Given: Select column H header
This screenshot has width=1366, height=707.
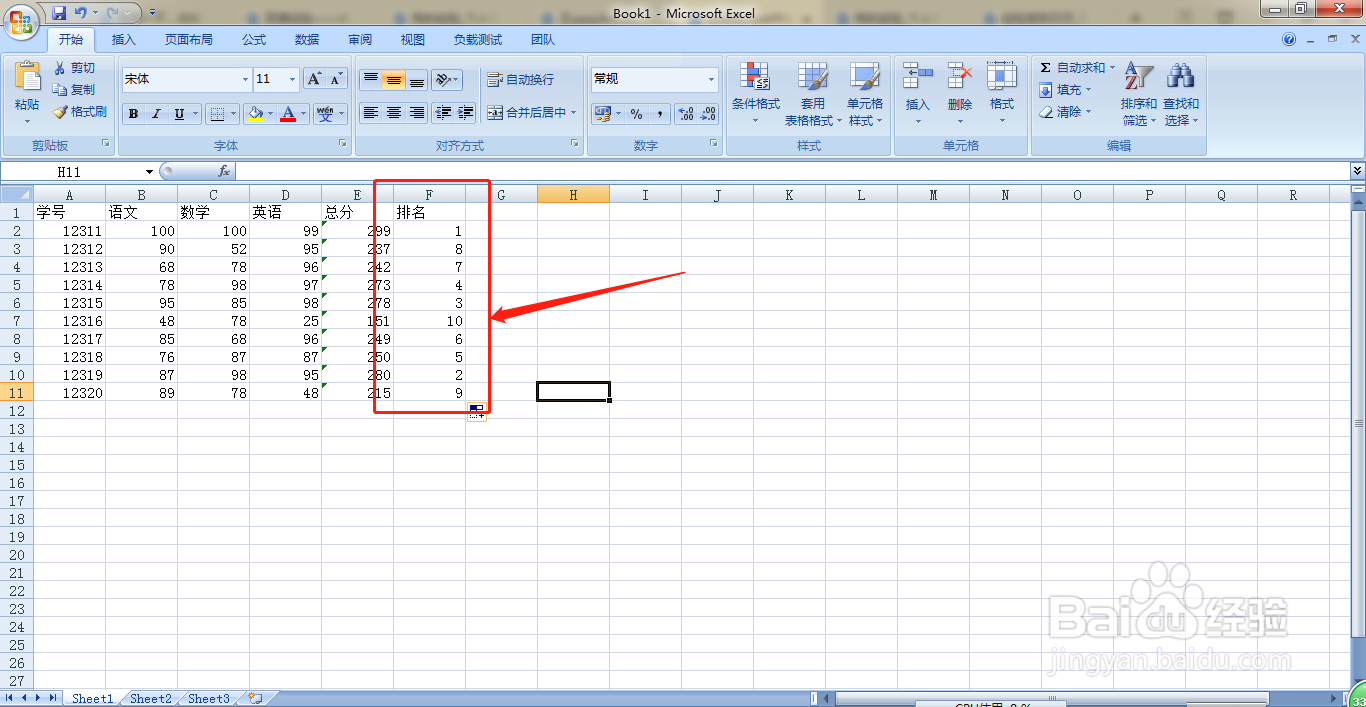Looking at the screenshot, I should (x=573, y=195).
